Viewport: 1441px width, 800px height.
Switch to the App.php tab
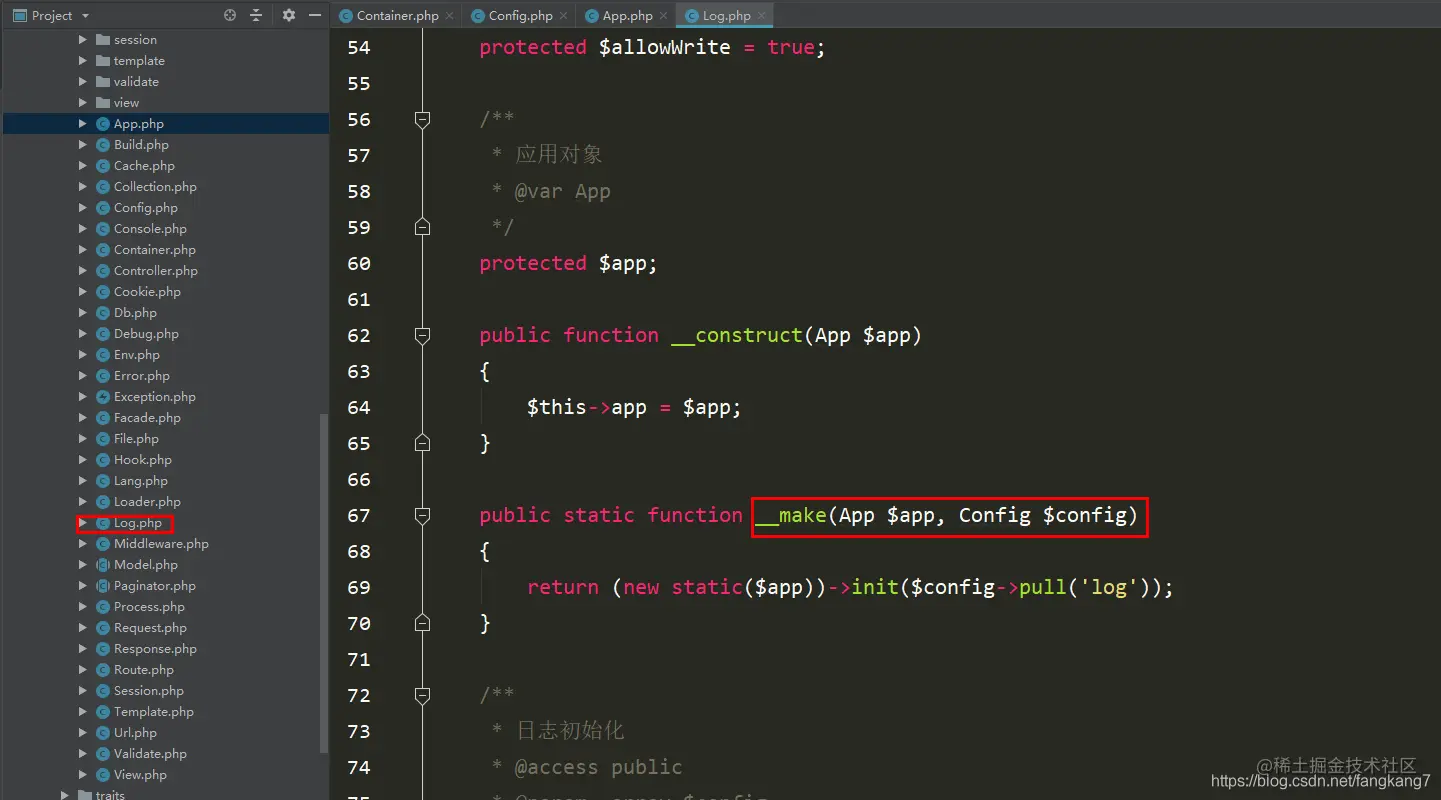click(627, 16)
